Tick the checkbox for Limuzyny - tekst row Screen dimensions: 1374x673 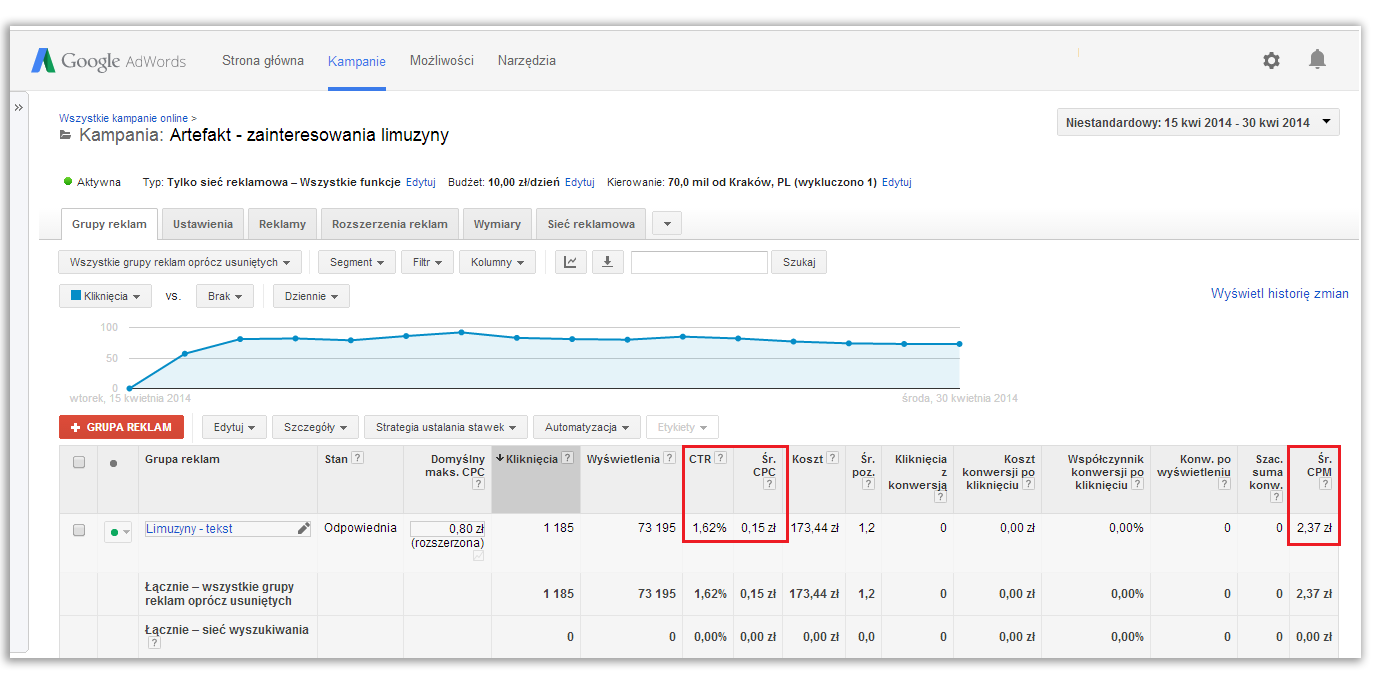(79, 531)
